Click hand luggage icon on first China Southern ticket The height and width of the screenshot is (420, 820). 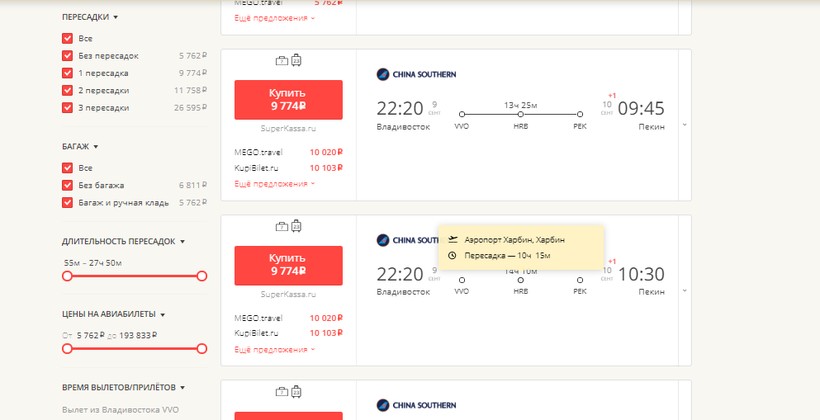pos(281,61)
